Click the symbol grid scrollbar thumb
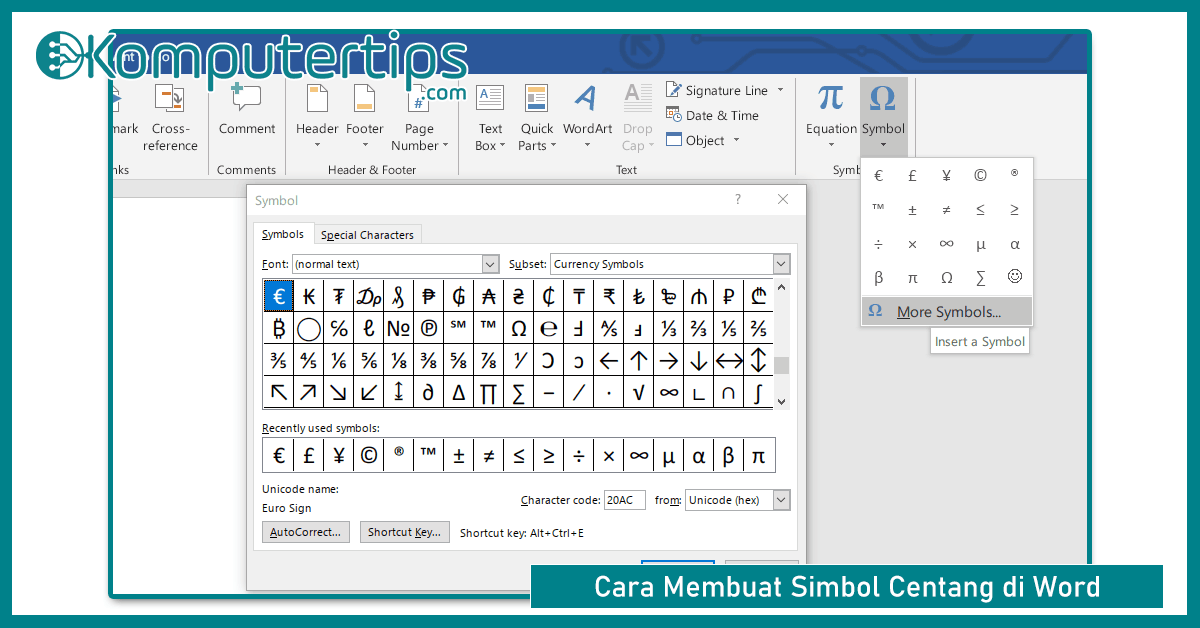 [x=782, y=366]
